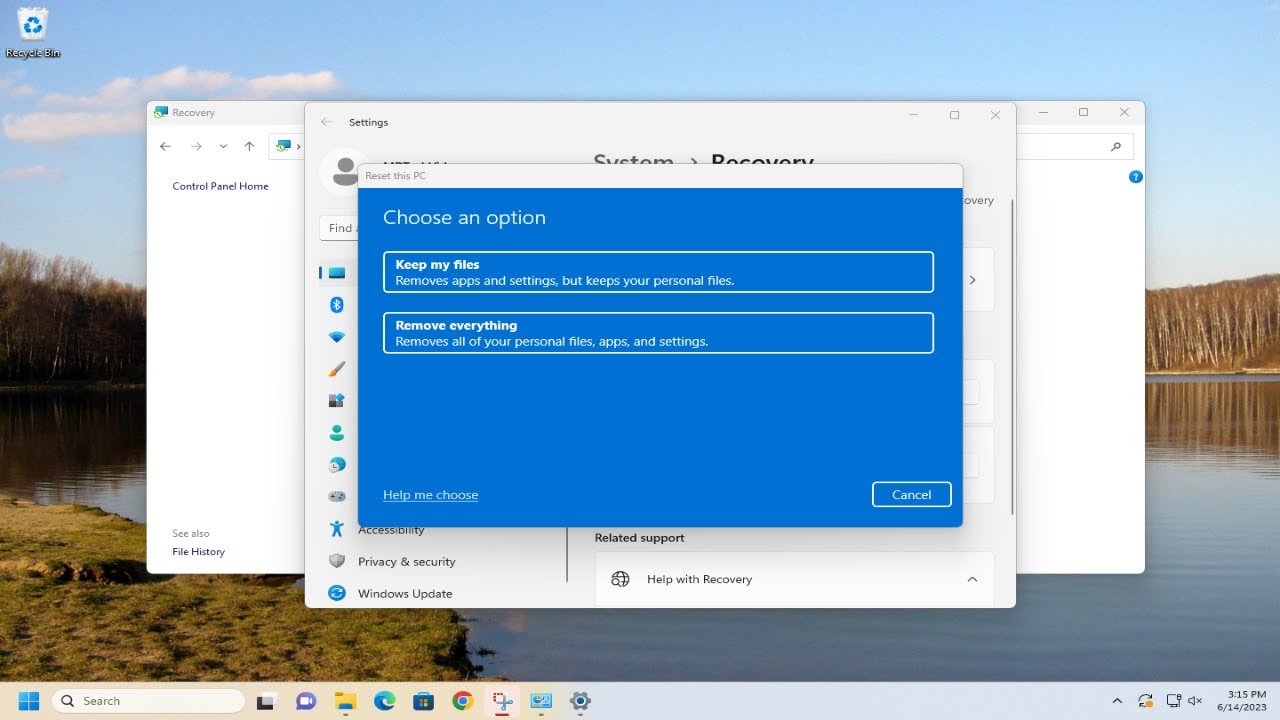The height and width of the screenshot is (720, 1280).
Task: Collapse the Help with Recovery section
Action: [972, 579]
